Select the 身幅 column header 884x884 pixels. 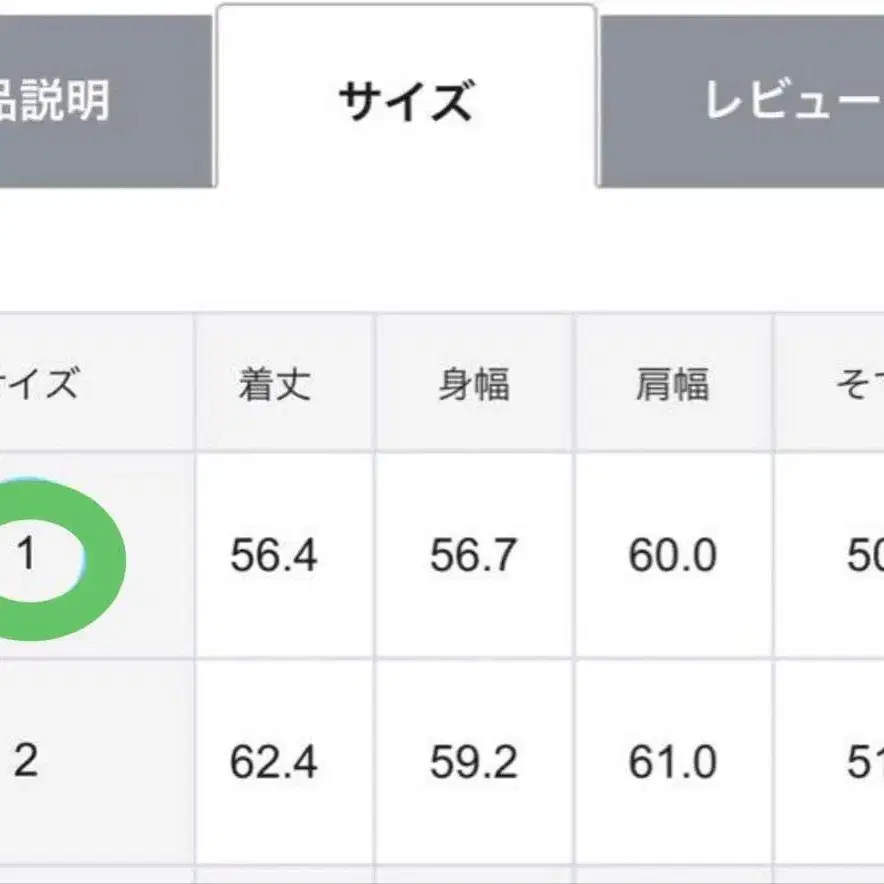[x=473, y=384]
